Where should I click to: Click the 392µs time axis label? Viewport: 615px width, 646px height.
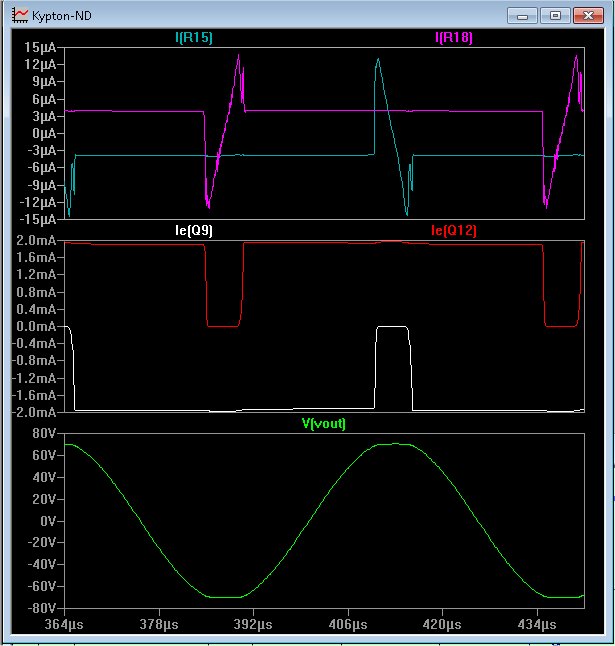[253, 624]
